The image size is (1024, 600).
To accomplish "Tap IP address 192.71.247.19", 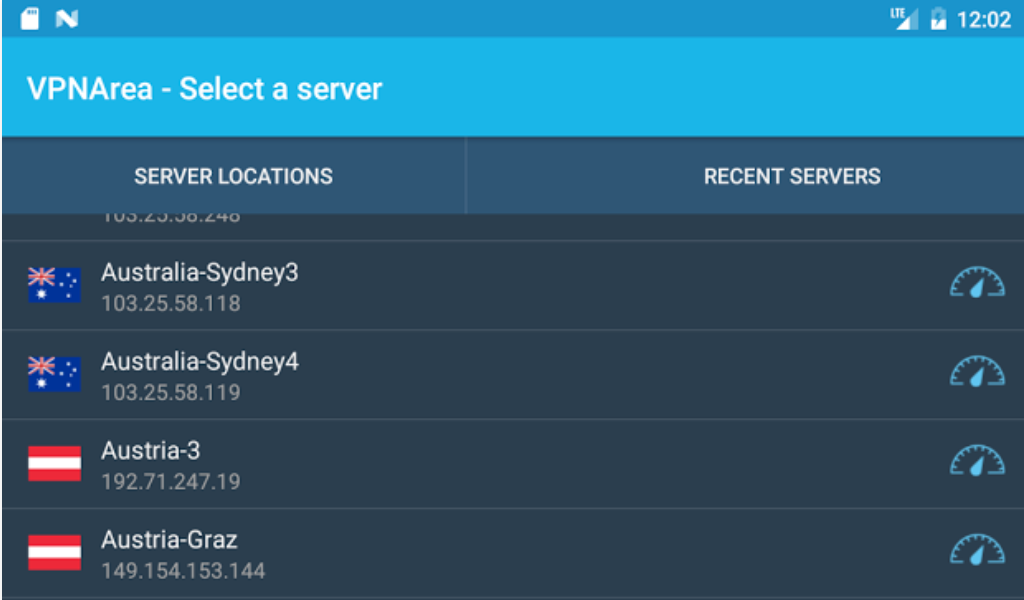I will pyautogui.click(x=170, y=482).
